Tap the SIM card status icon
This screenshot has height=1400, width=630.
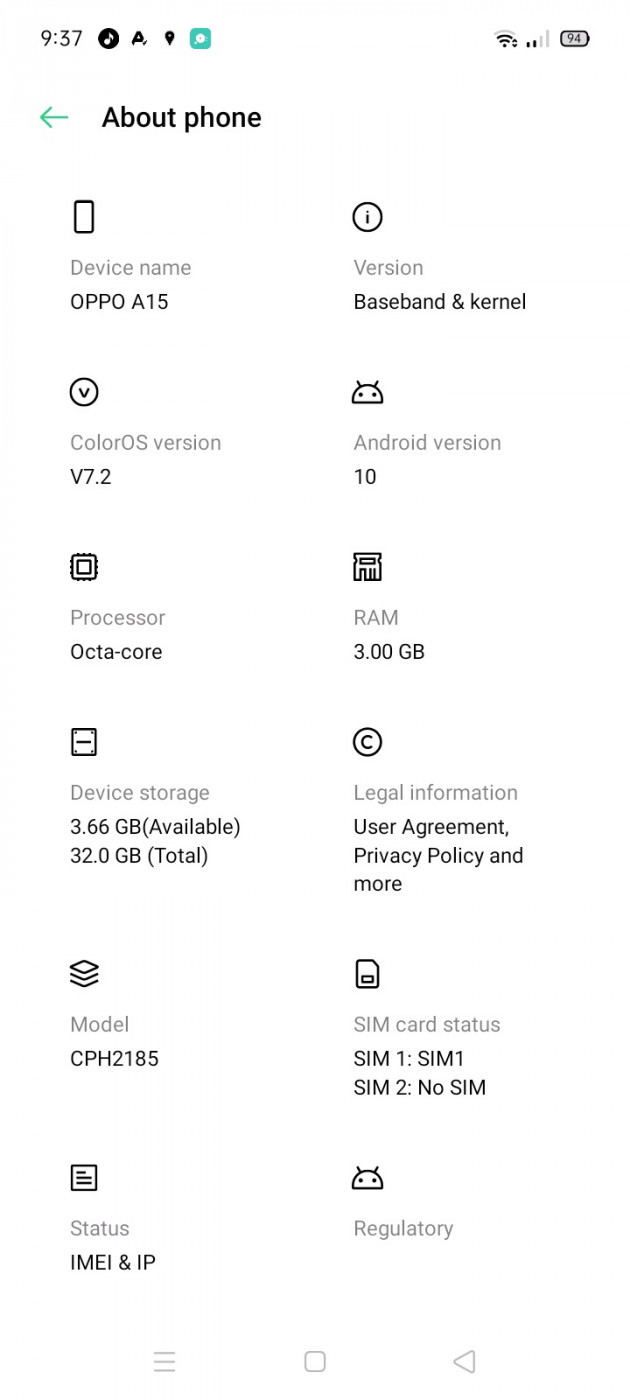coord(367,973)
